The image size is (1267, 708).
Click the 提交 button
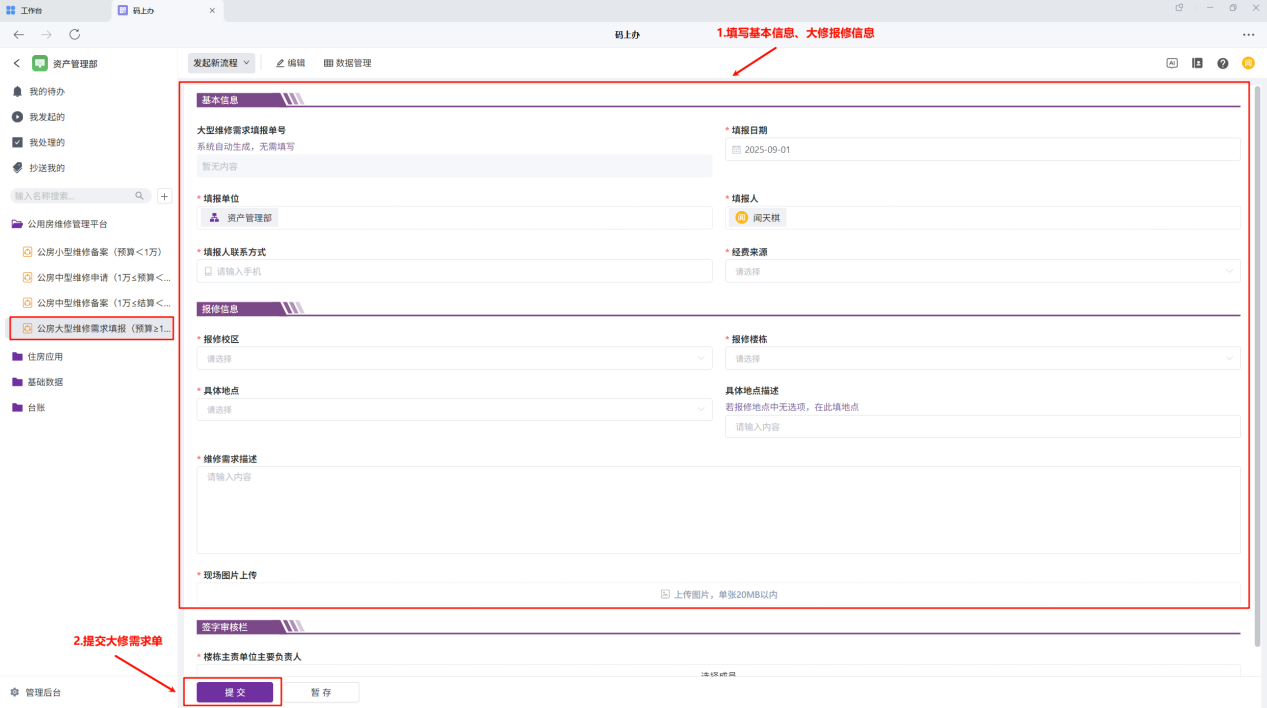[235, 692]
